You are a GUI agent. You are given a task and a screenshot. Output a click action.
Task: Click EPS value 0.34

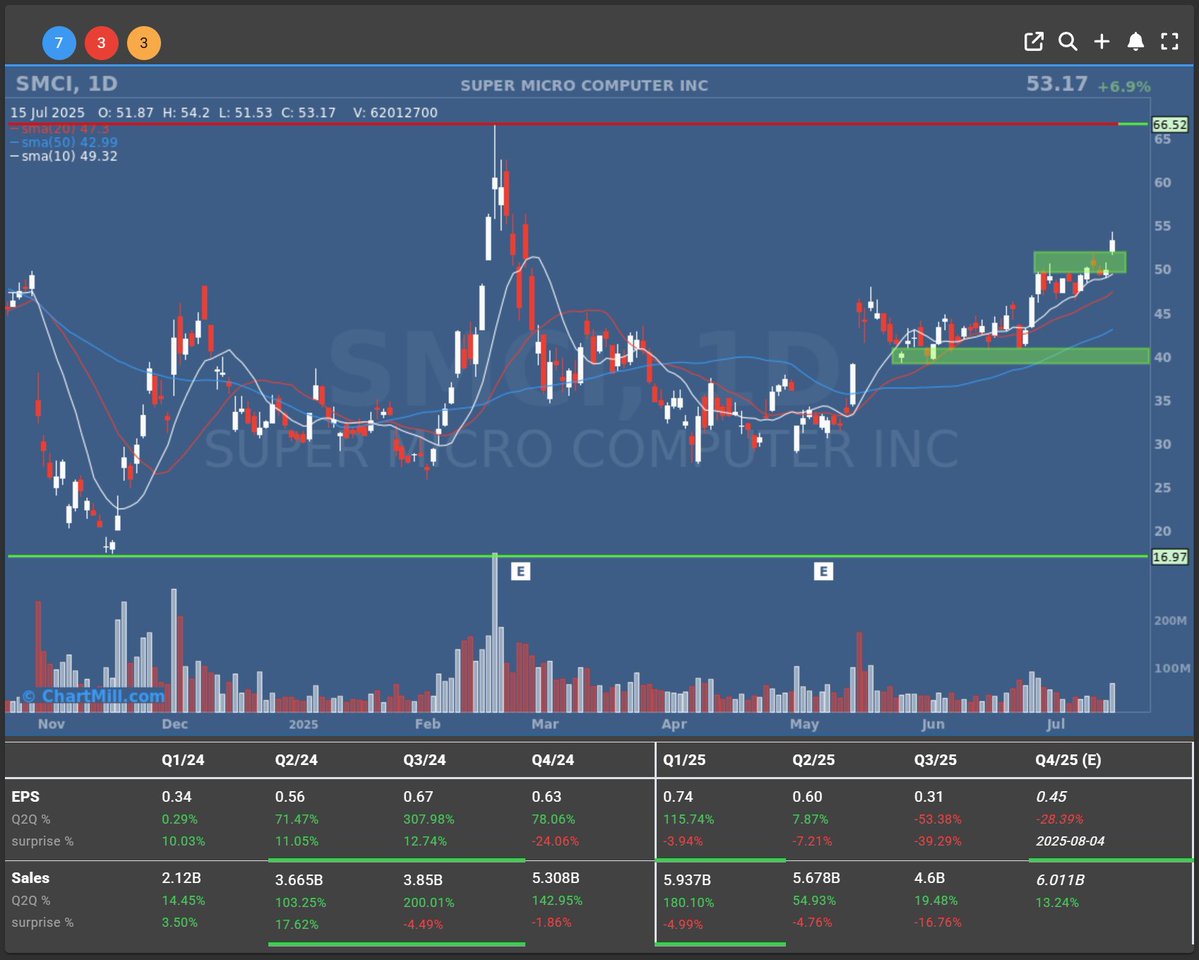click(x=177, y=796)
